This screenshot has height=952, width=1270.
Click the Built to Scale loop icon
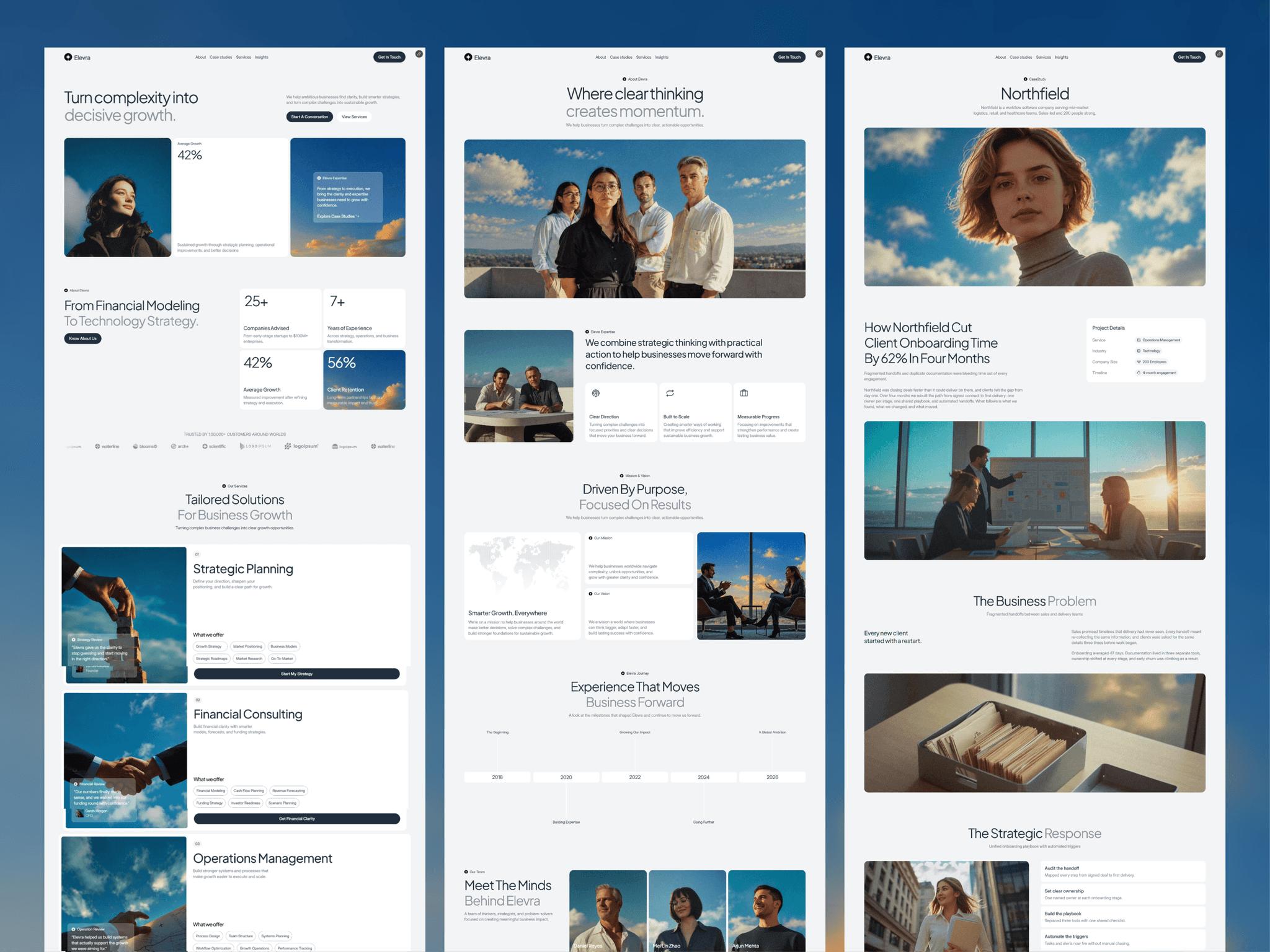tap(670, 393)
